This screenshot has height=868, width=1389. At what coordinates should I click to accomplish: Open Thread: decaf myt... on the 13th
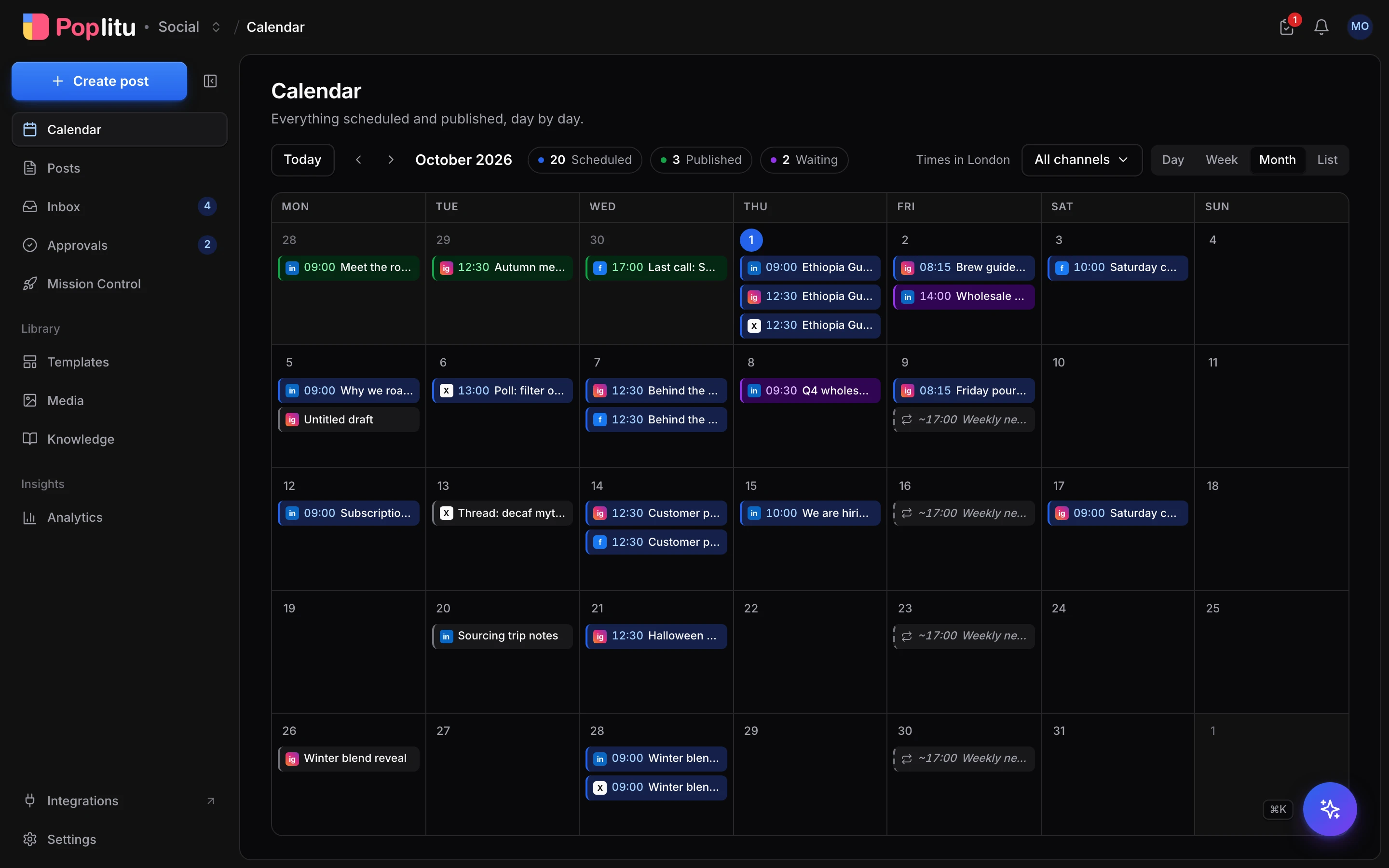pyautogui.click(x=502, y=513)
